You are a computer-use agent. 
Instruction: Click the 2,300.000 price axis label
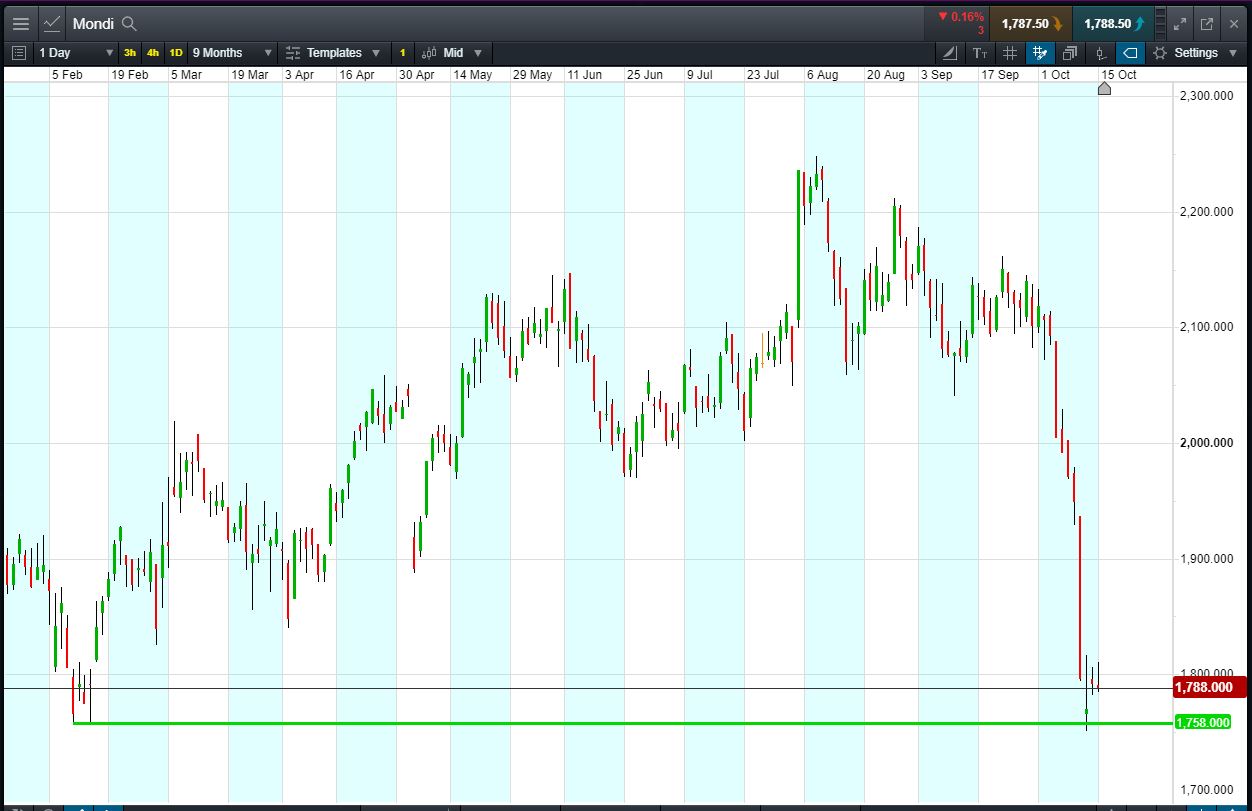tap(1206, 96)
